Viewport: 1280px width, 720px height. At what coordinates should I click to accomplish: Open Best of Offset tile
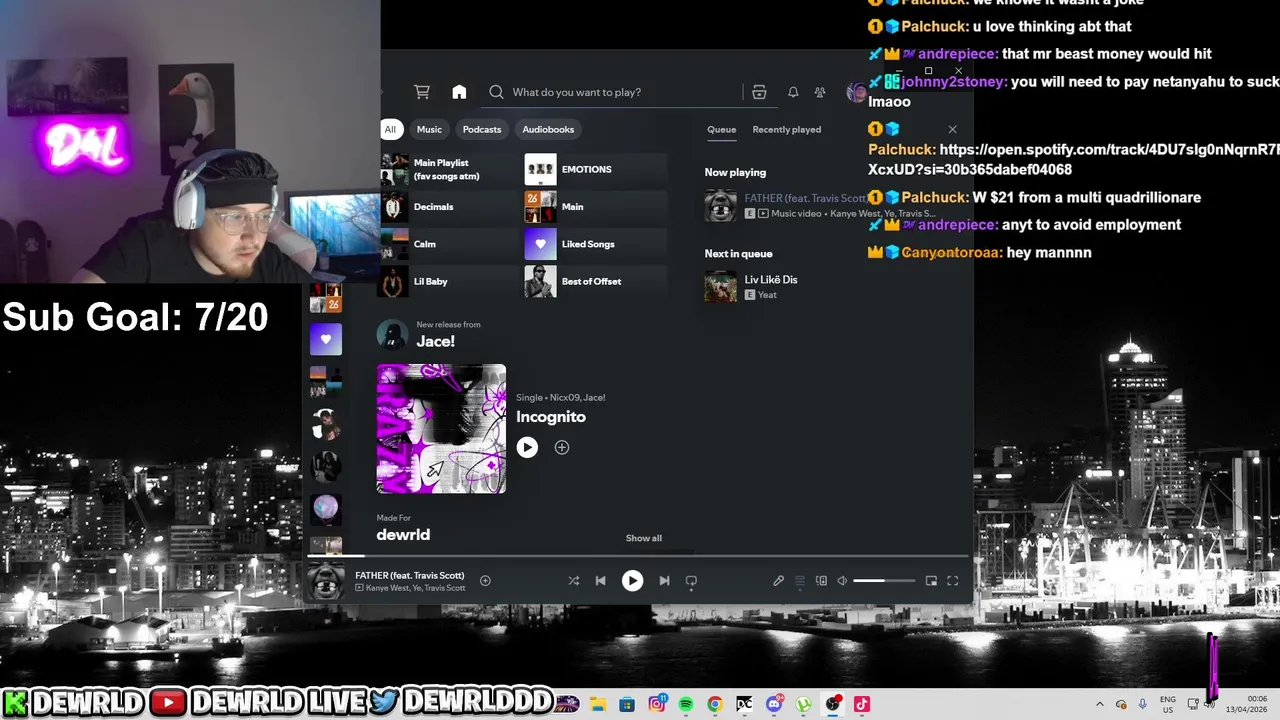[595, 281]
